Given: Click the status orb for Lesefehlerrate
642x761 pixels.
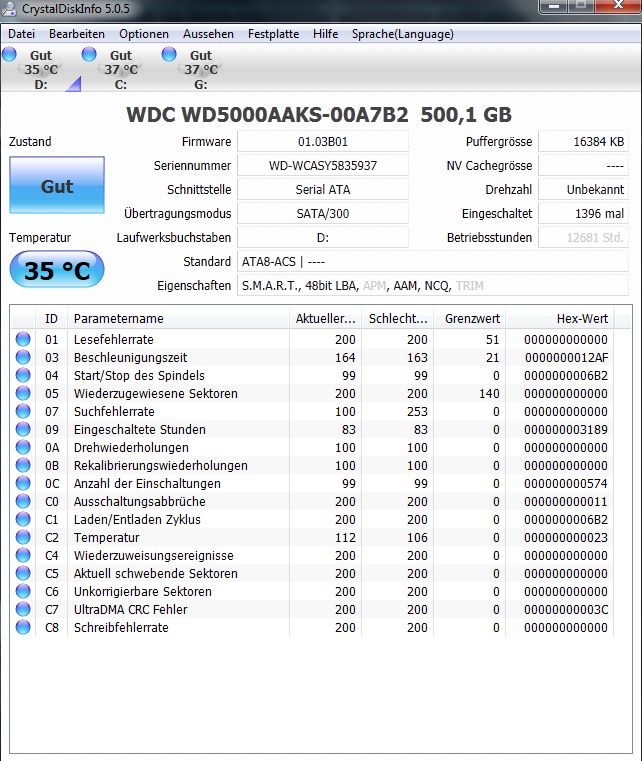Looking at the screenshot, I should [23, 339].
